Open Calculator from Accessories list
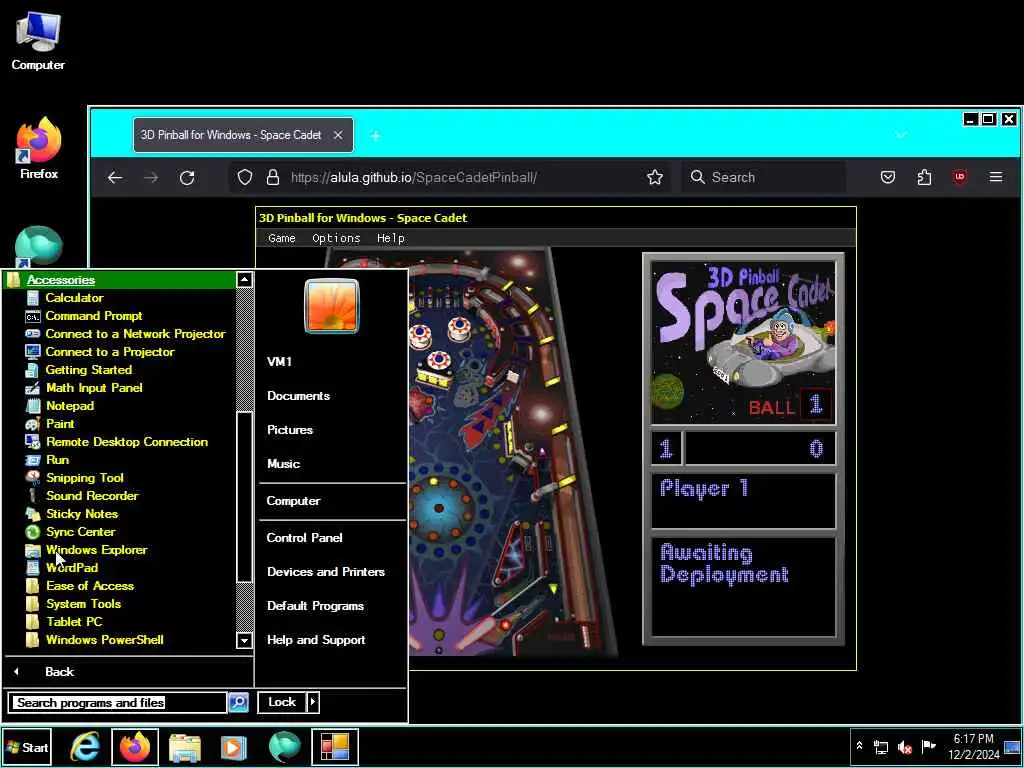This screenshot has height=768, width=1024. [74, 298]
